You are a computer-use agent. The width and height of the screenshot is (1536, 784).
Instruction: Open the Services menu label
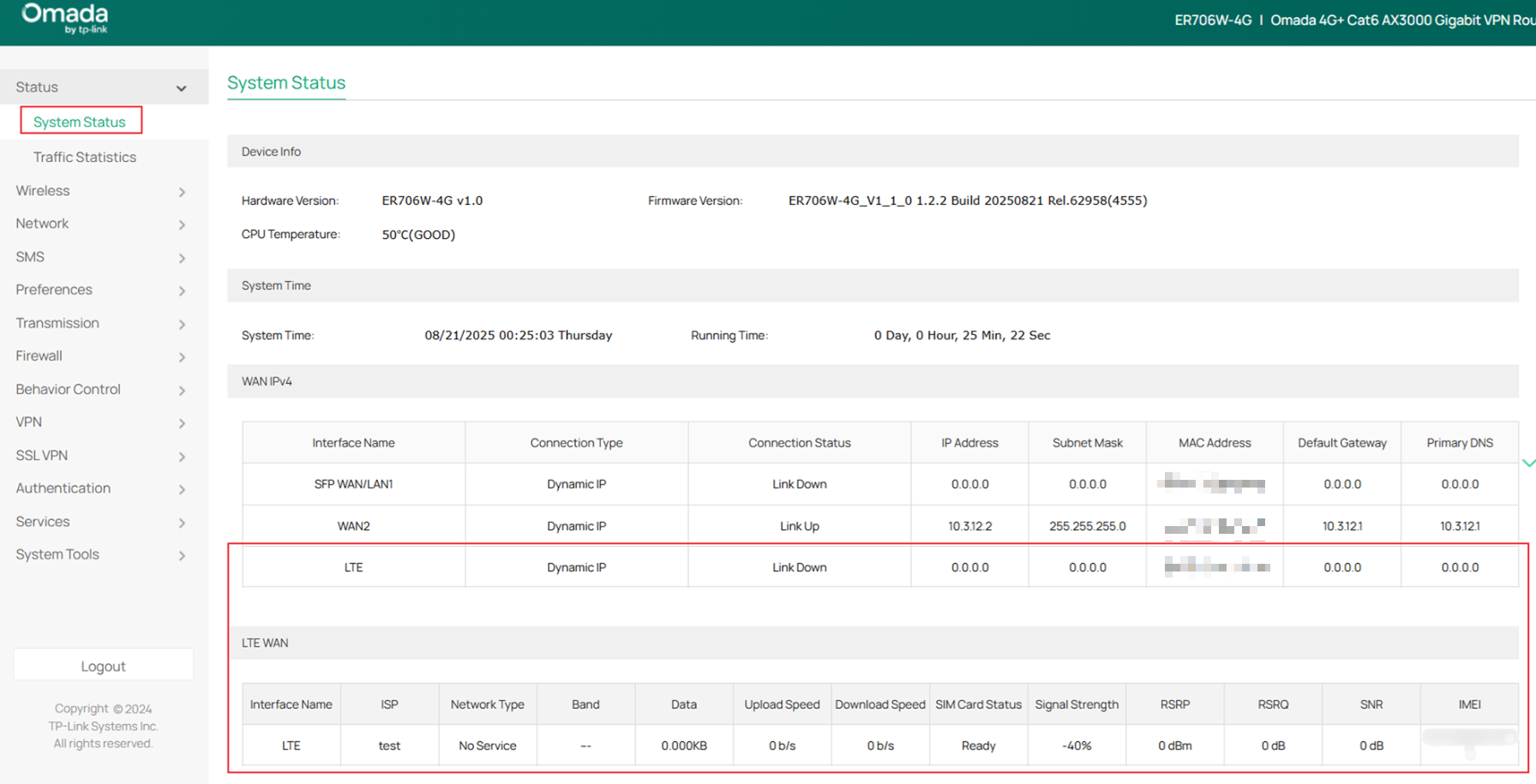click(43, 521)
